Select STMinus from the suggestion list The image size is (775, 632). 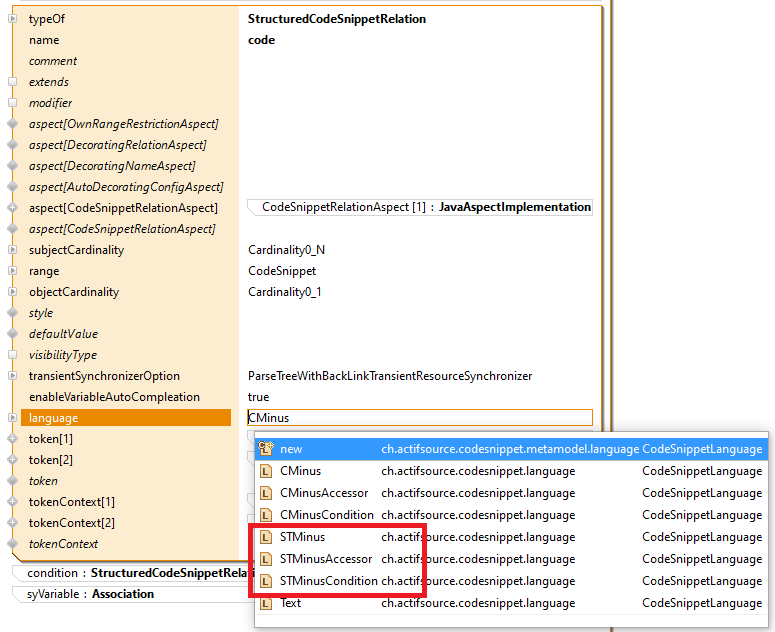point(302,537)
